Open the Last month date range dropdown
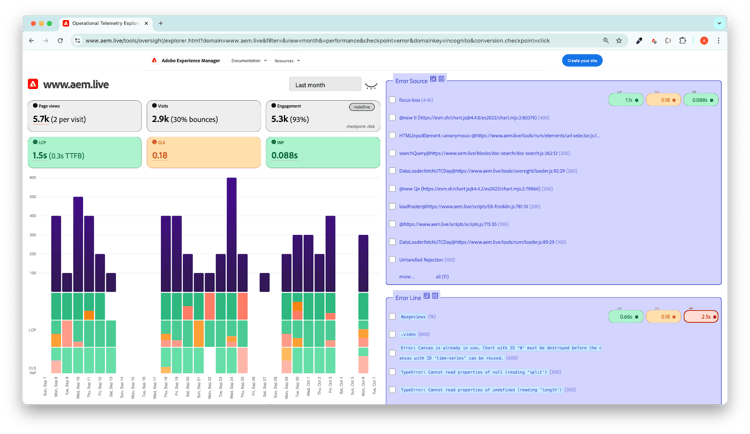 click(324, 85)
